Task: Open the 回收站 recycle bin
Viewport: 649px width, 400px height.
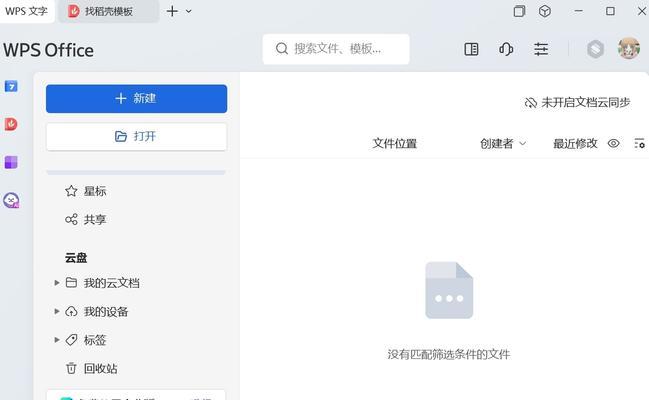Action: pyautogui.click(x=100, y=369)
